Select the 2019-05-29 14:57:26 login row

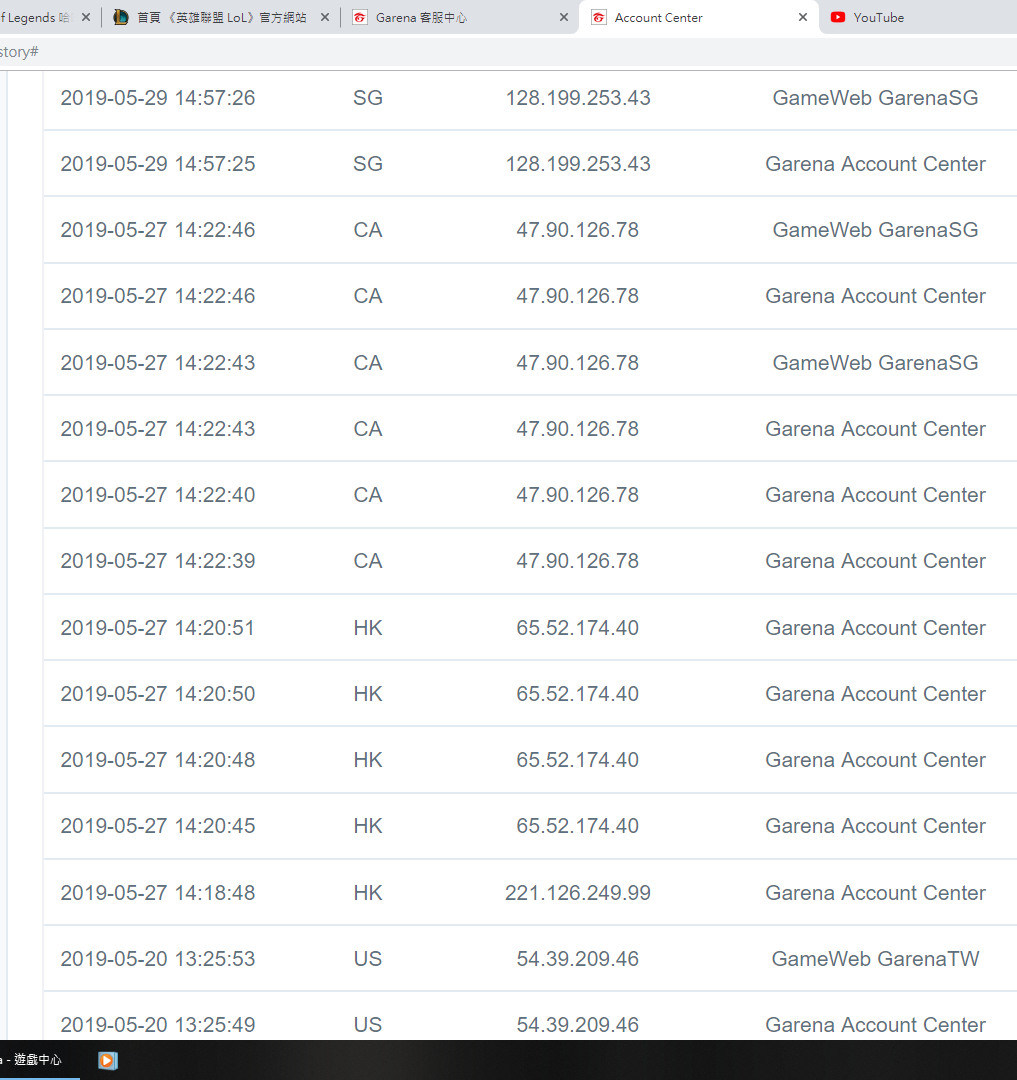point(530,98)
